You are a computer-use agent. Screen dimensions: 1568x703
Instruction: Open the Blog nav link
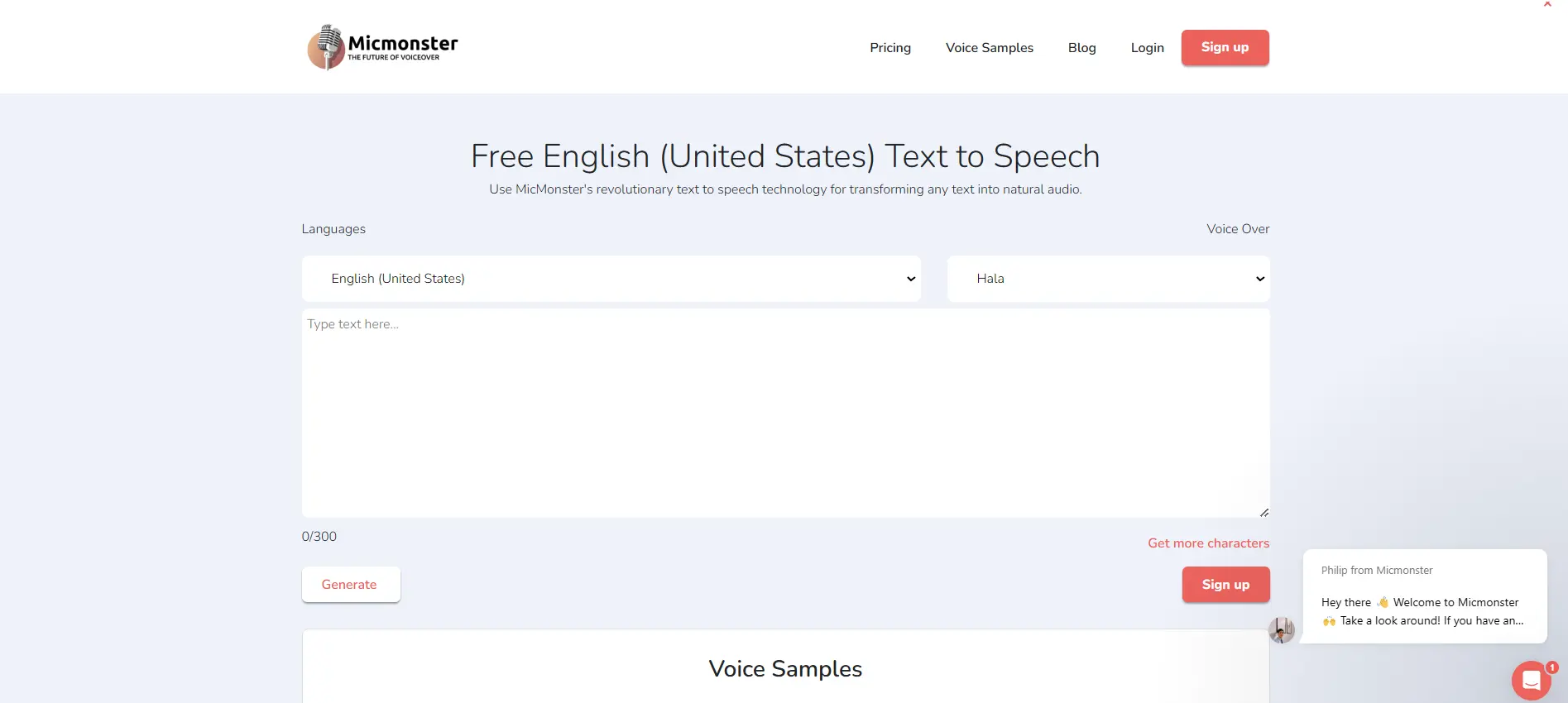(x=1081, y=48)
